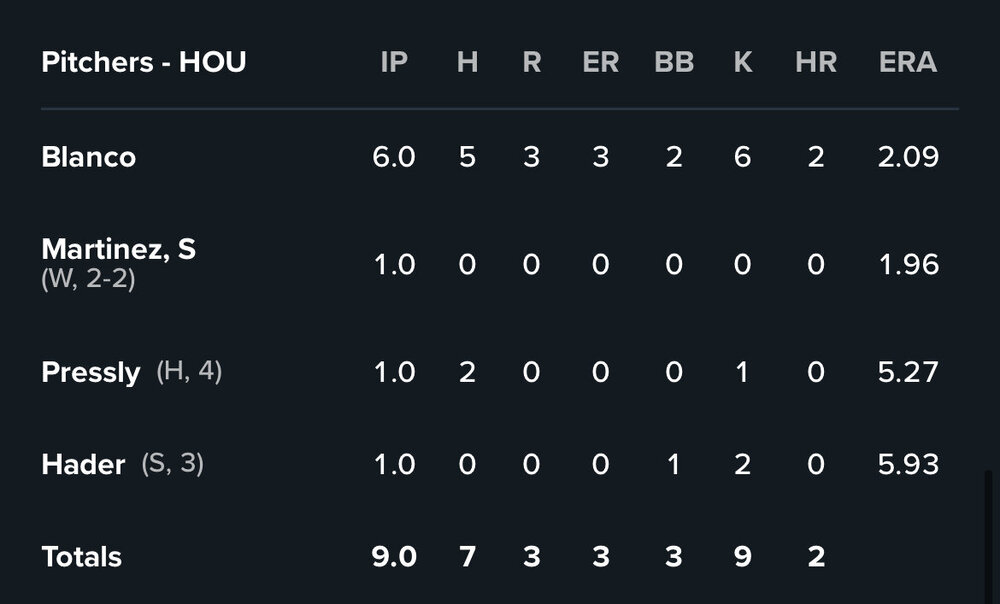Viewport: 1000px width, 604px height.
Task: Click Hader's (S, 3) save note
Action: coord(172,464)
